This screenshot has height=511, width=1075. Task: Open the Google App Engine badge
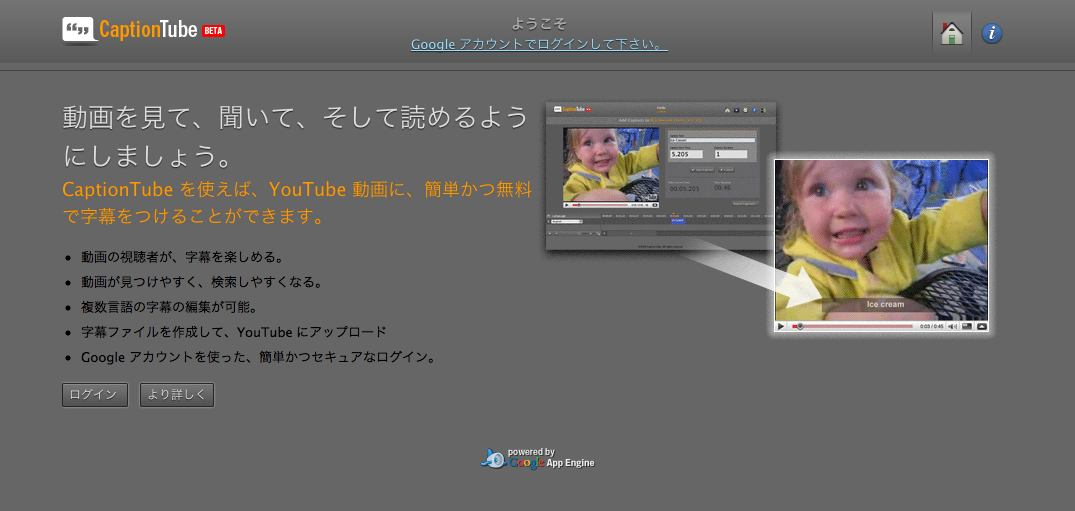click(x=538, y=459)
